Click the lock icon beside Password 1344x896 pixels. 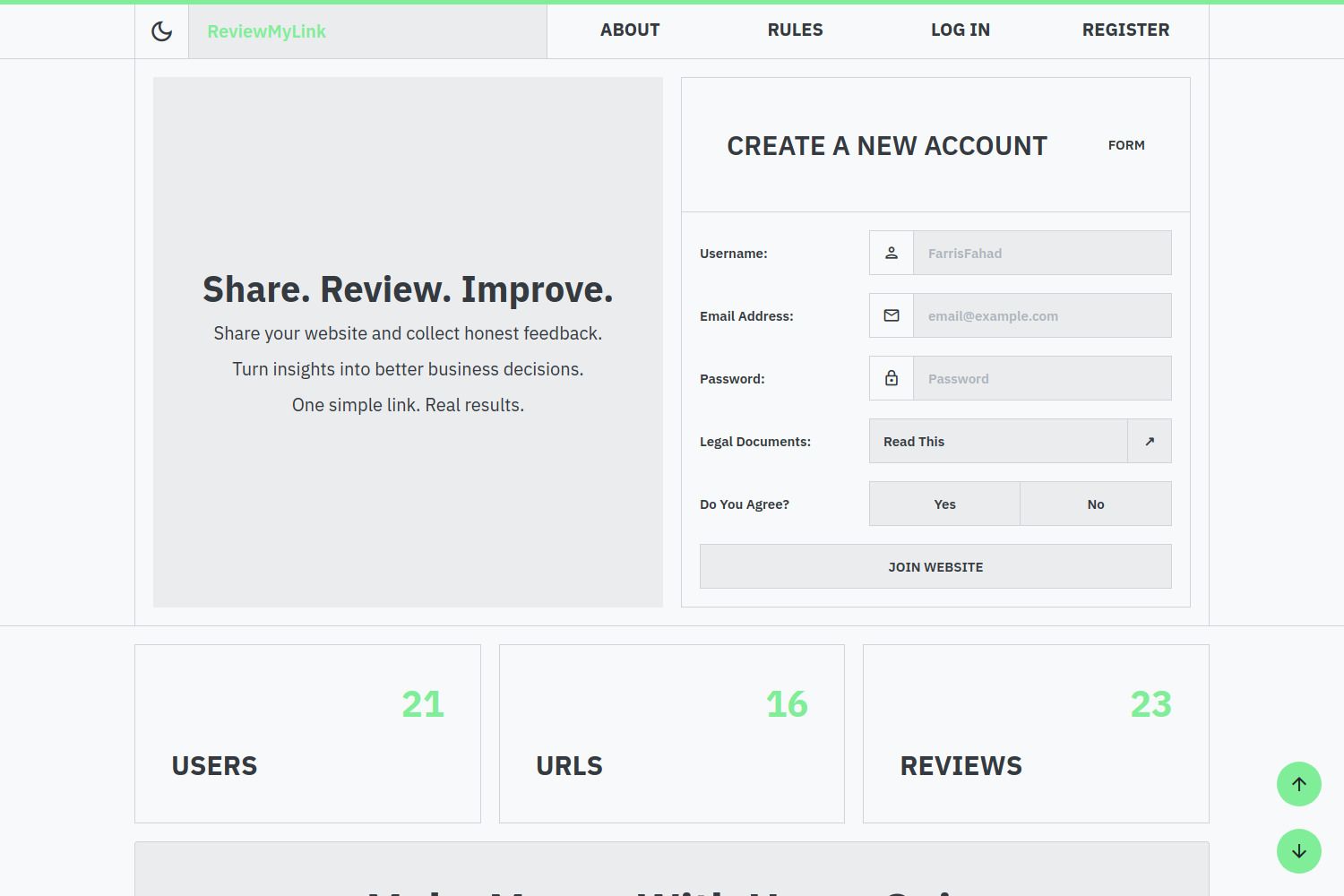[x=892, y=378]
